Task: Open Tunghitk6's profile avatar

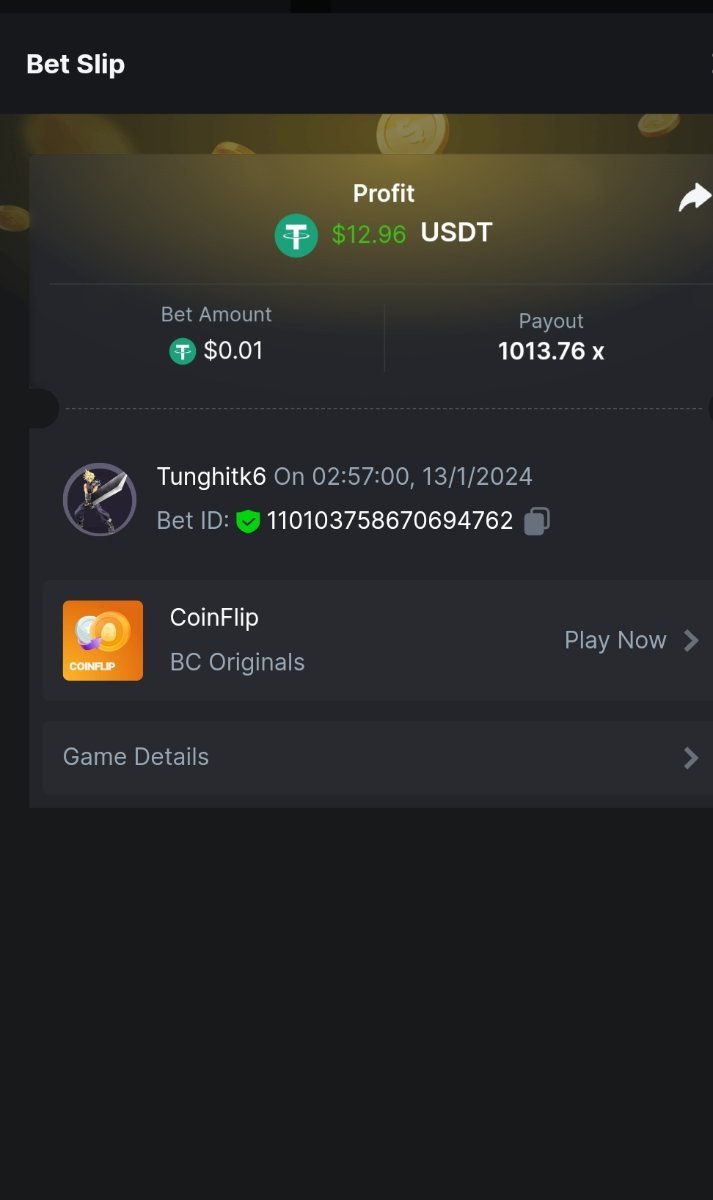Action: [99, 499]
